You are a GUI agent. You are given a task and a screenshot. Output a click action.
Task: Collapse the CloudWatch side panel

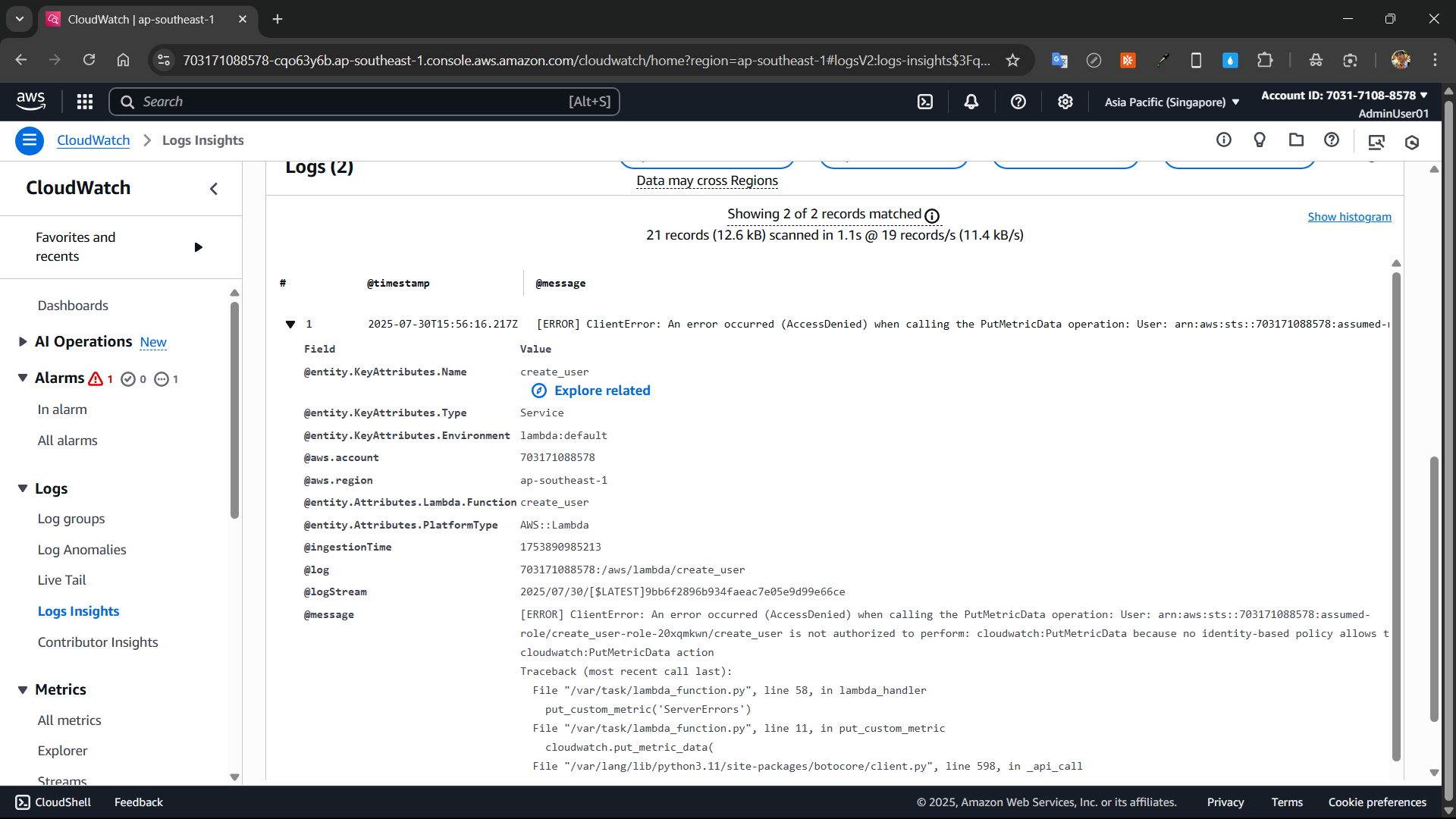pos(214,189)
